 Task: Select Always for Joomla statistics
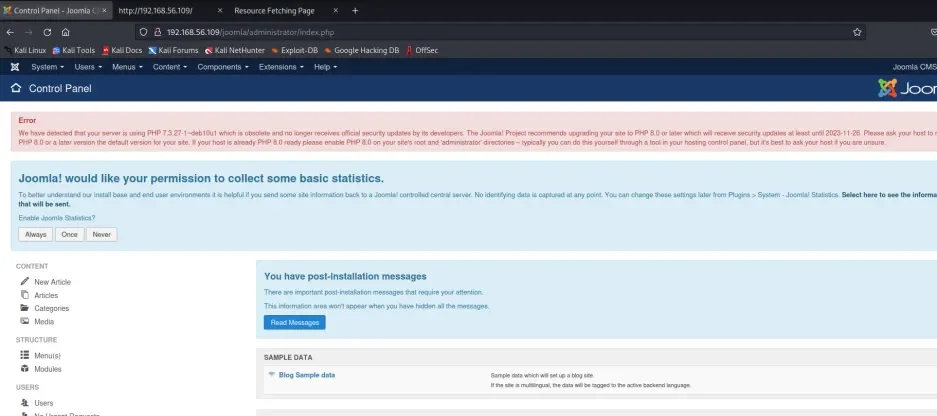coord(34,234)
